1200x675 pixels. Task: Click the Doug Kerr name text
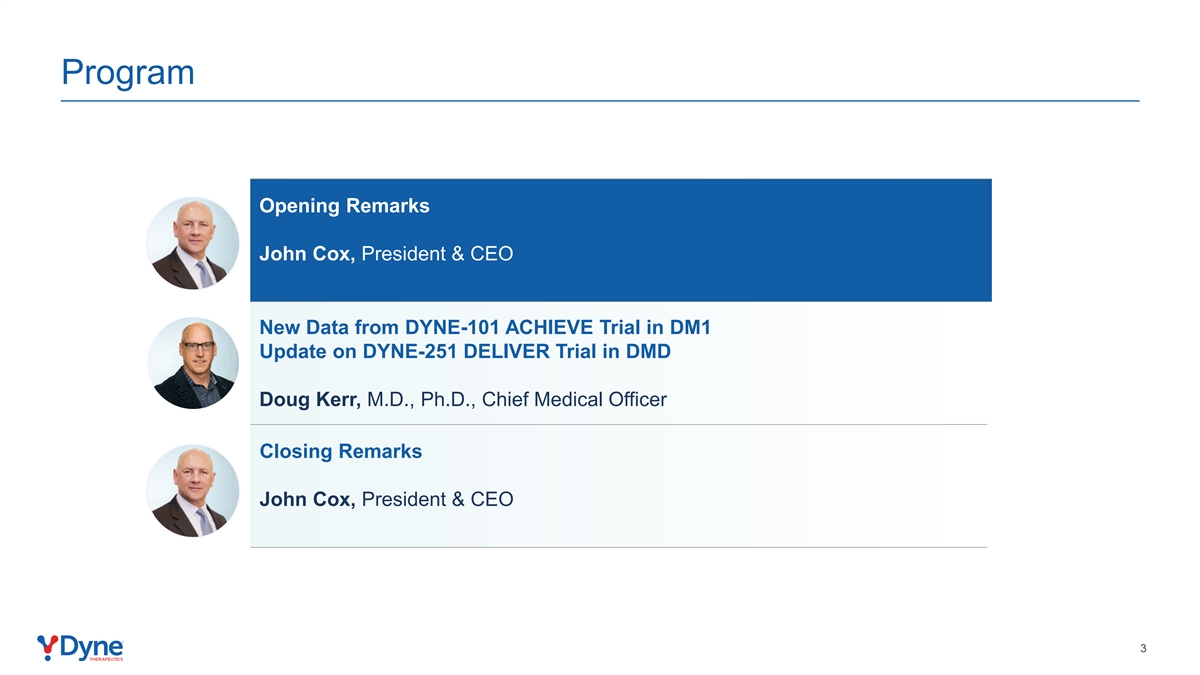[310, 400]
